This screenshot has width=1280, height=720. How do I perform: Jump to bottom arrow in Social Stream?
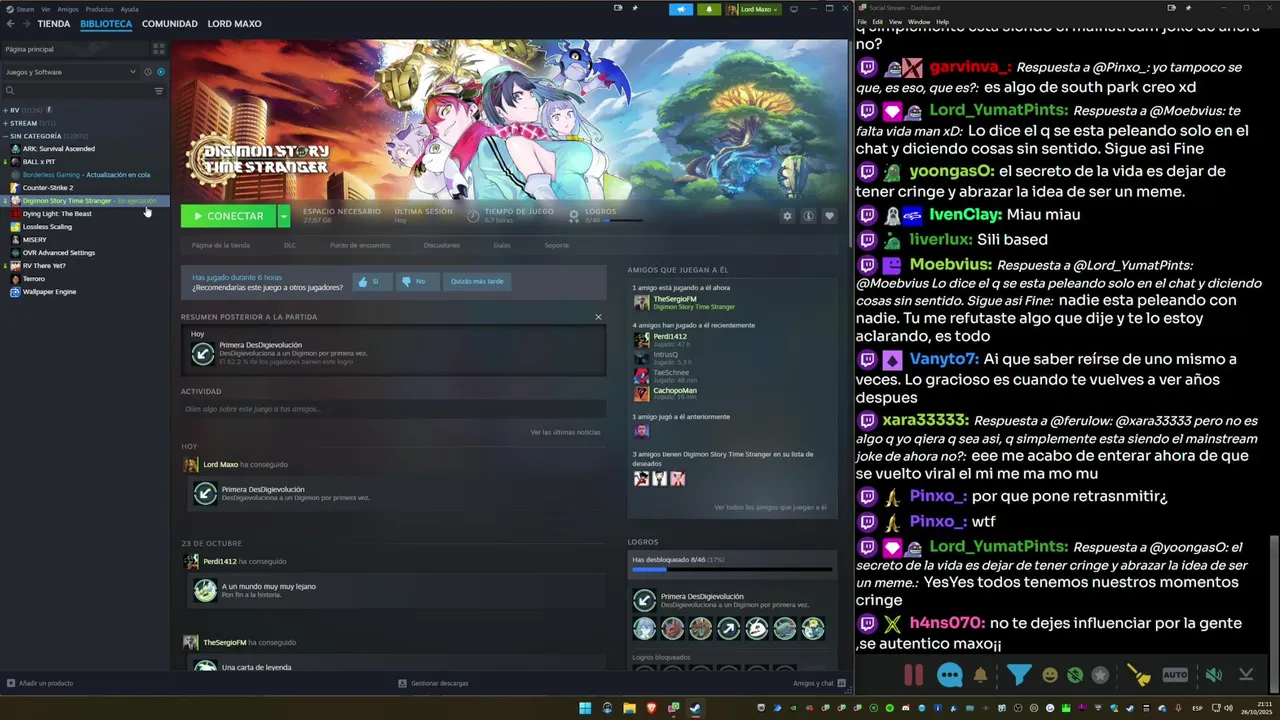(x=1246, y=675)
